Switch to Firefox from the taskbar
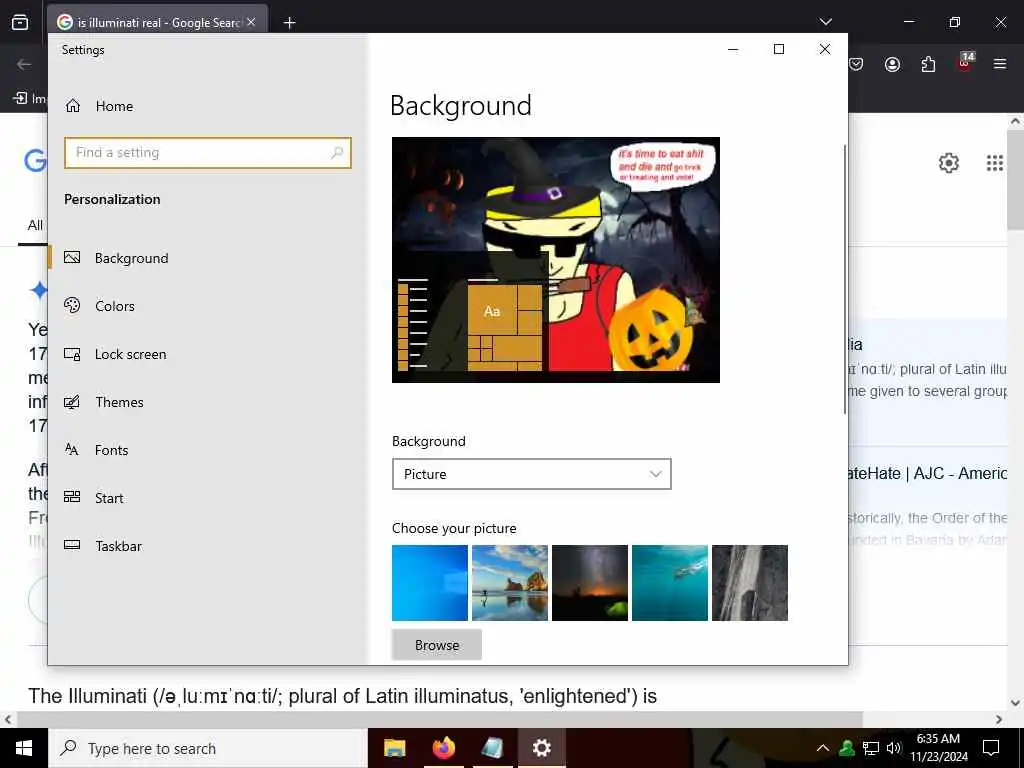The height and width of the screenshot is (768, 1024). (443, 748)
